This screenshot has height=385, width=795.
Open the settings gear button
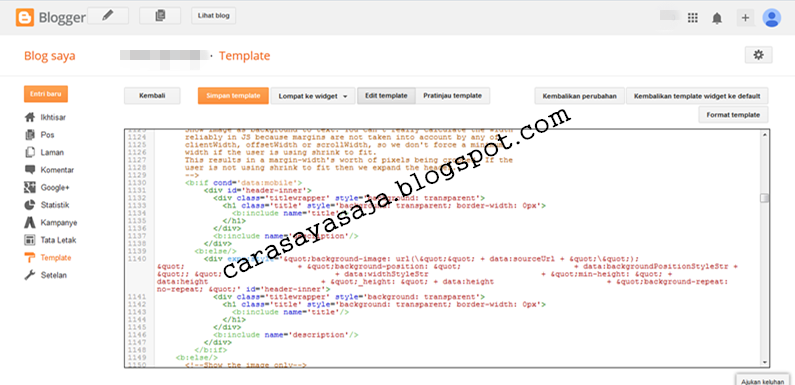pos(758,55)
